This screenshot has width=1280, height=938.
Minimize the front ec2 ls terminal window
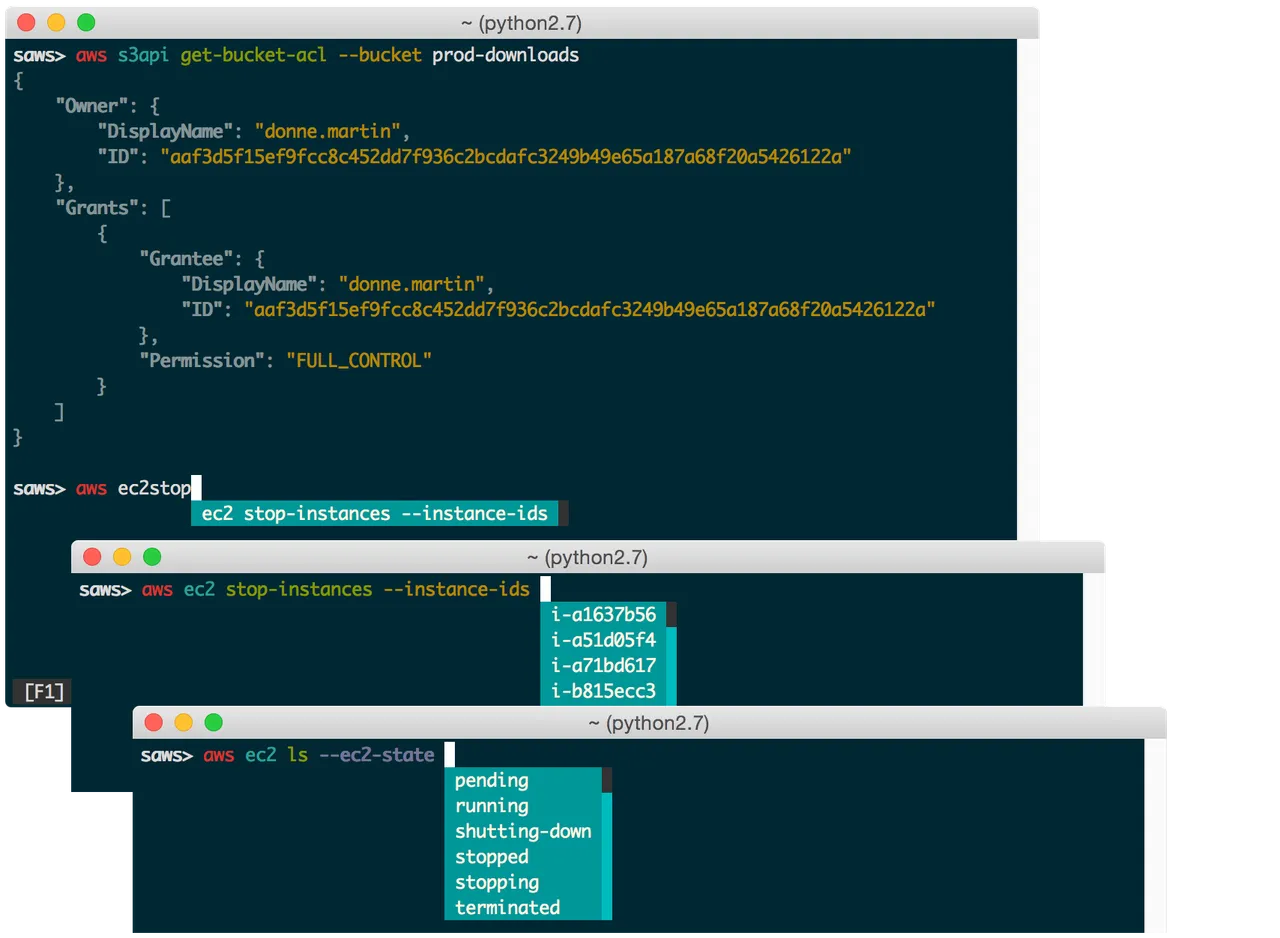coord(183,722)
